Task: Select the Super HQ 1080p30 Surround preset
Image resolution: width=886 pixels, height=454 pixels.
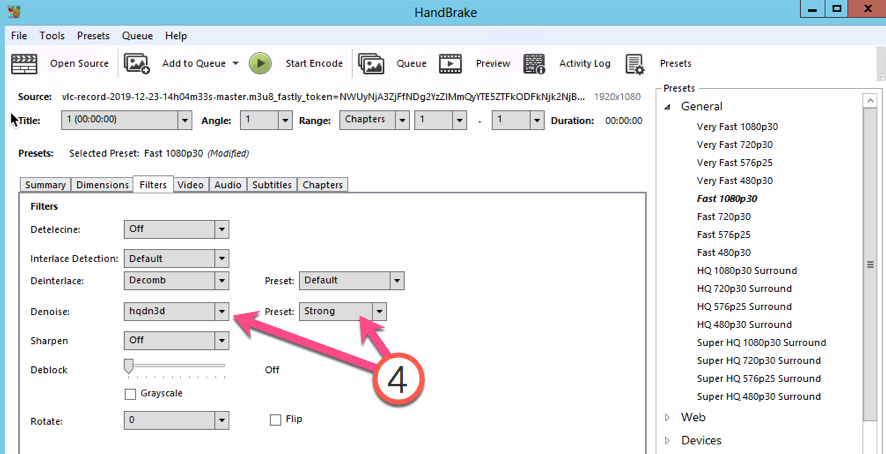Action: point(761,343)
